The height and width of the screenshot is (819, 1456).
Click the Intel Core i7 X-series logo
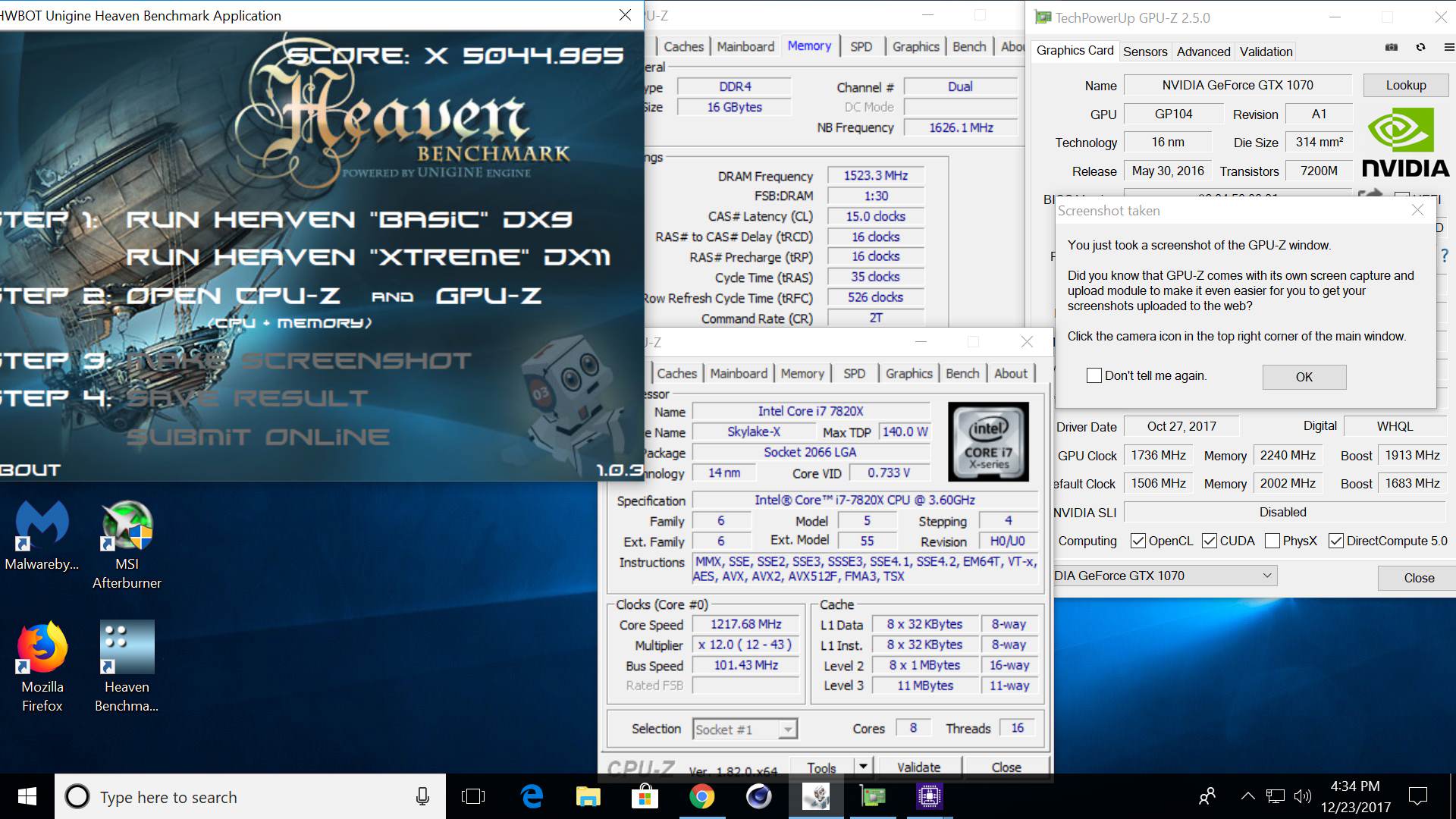click(x=988, y=442)
